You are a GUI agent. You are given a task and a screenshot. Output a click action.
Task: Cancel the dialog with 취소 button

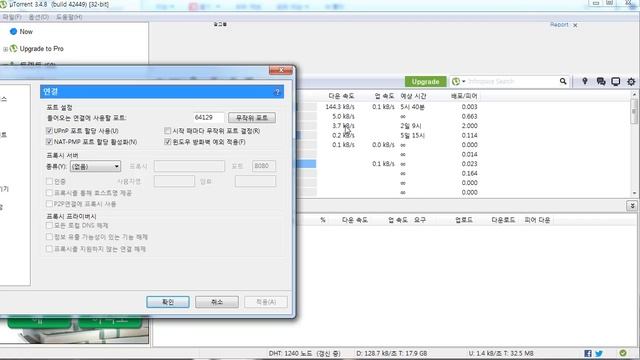tap(217, 302)
